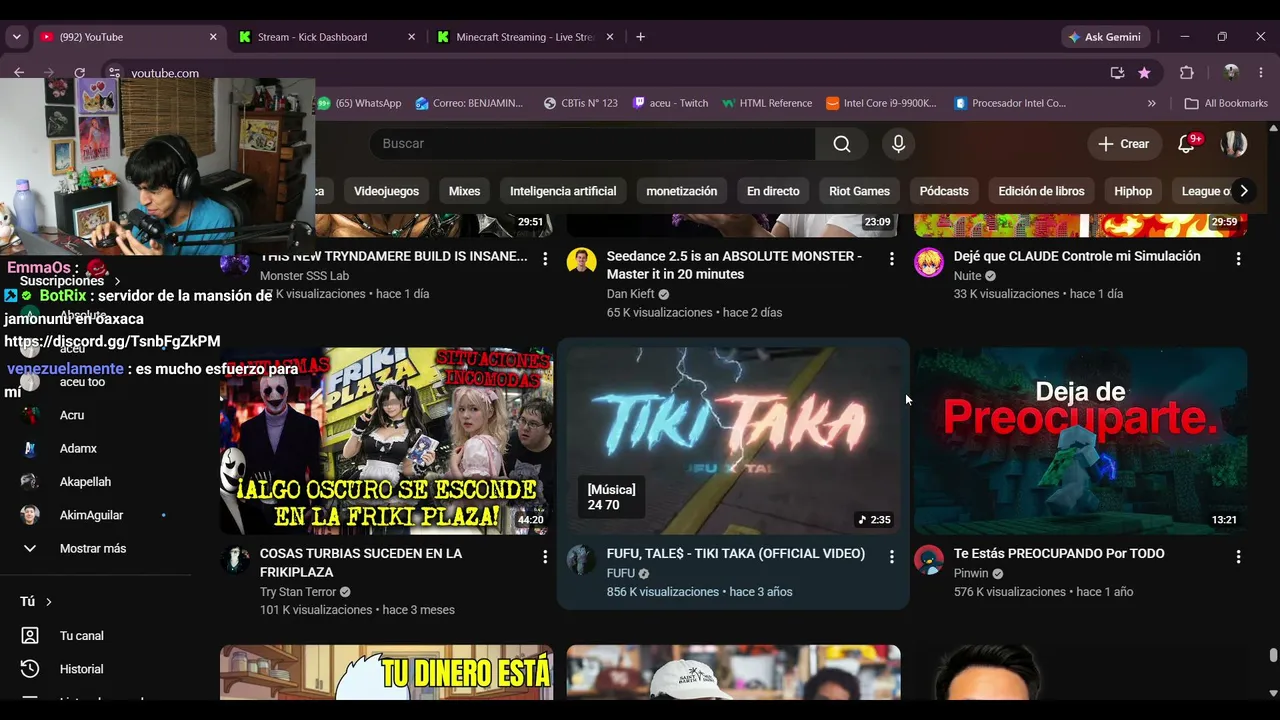This screenshot has width=1280, height=720.
Task: Click the page scrollbar thumb
Action: [x=1273, y=656]
